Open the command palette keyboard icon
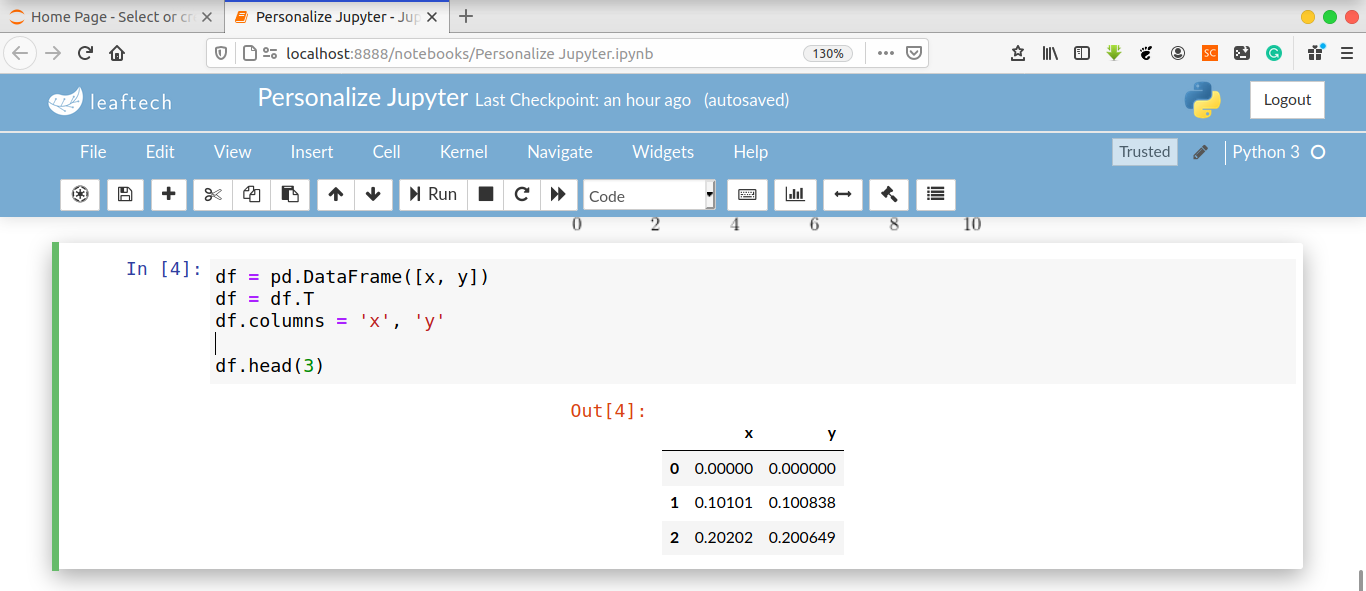 click(x=747, y=195)
